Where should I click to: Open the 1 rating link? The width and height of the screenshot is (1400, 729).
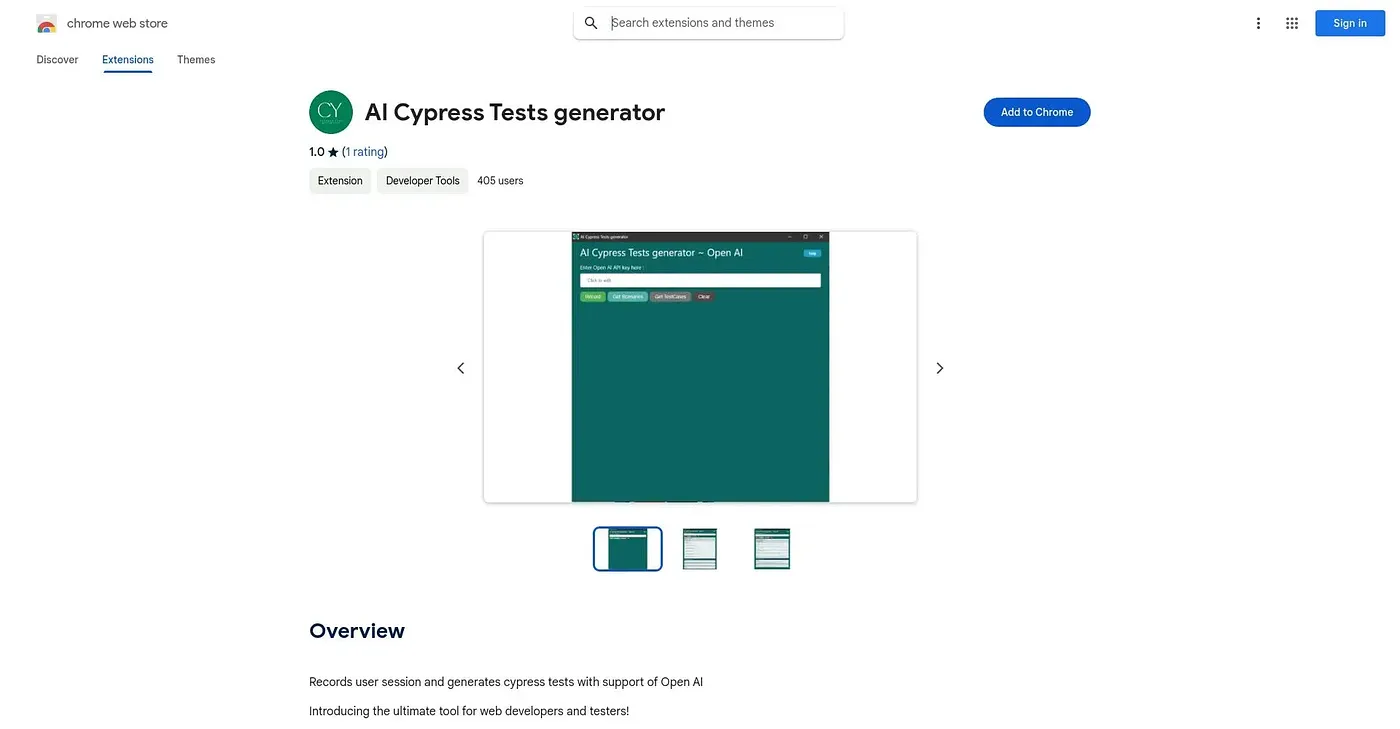(365, 152)
